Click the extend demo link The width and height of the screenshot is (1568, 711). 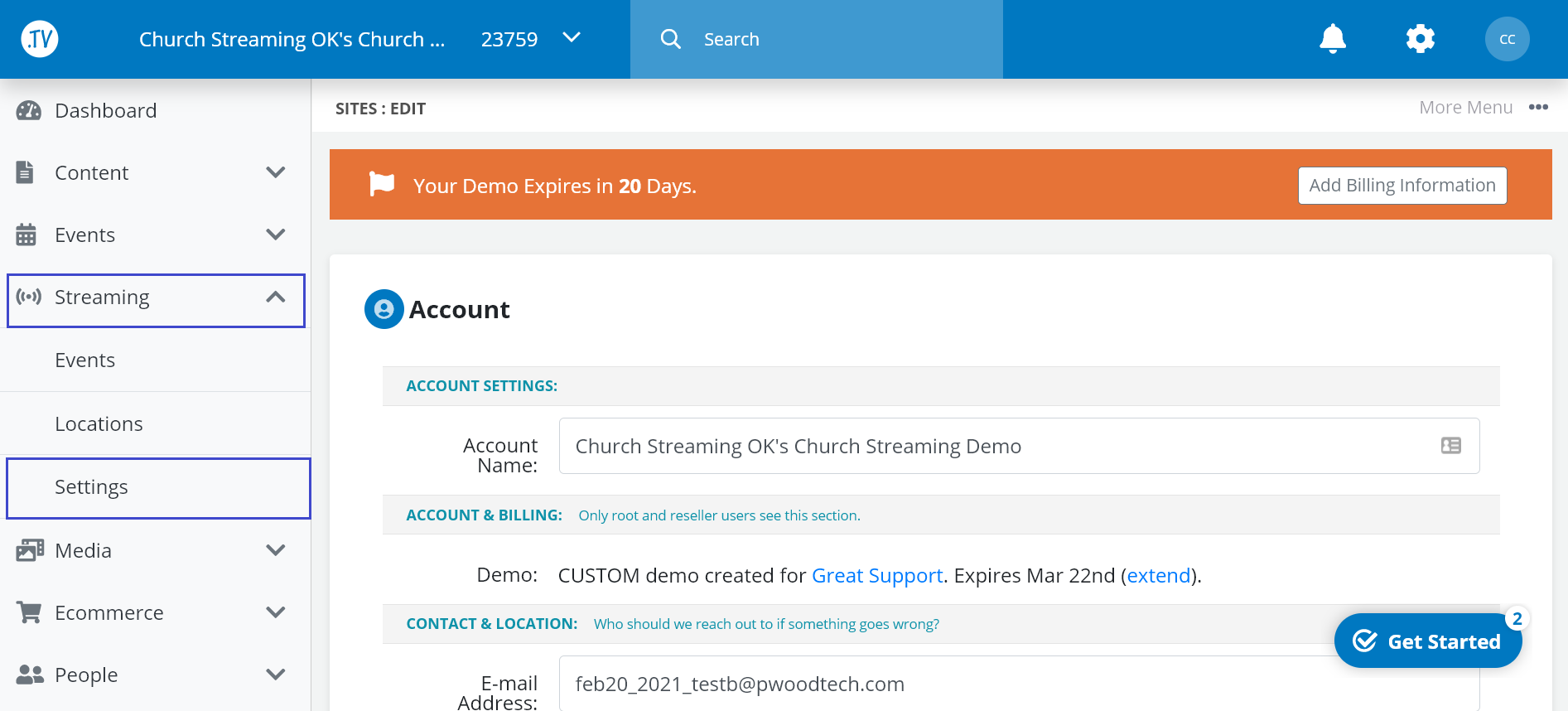pos(1158,576)
